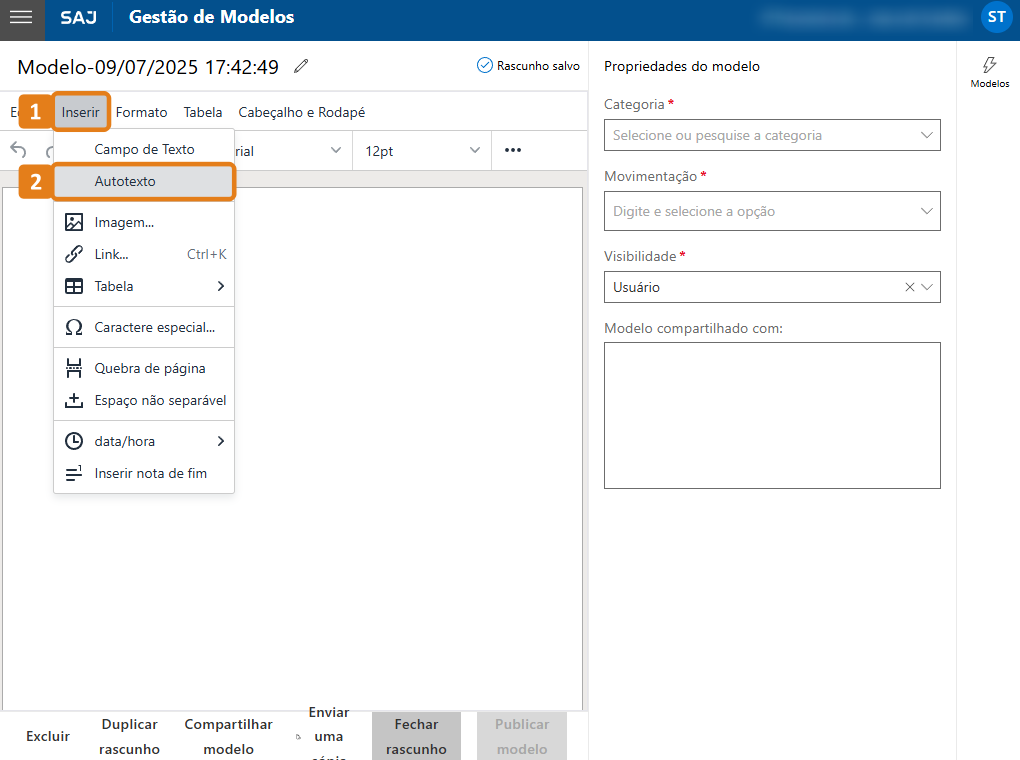Viewport: 1020px width, 760px height.
Task: Insert an image via Imagem option
Action: click(124, 222)
